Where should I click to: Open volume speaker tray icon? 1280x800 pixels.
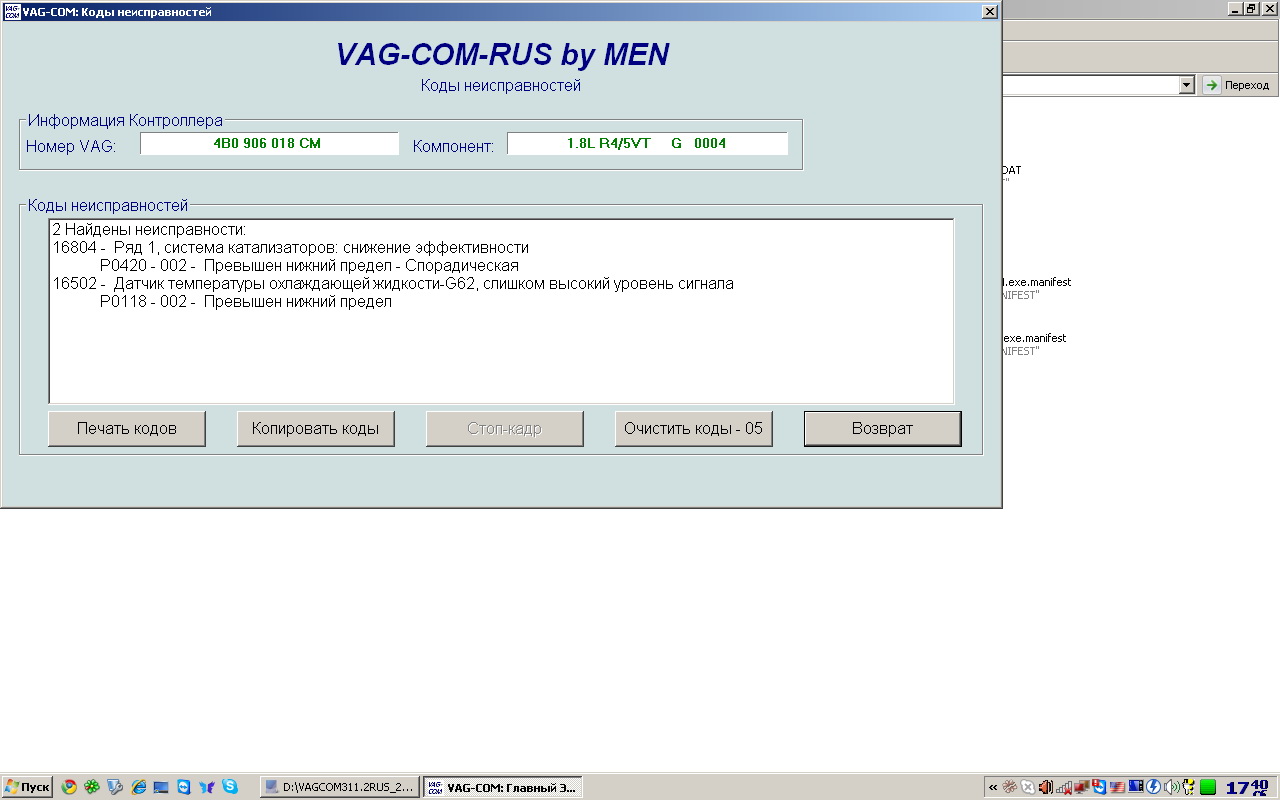pyautogui.click(x=1171, y=787)
